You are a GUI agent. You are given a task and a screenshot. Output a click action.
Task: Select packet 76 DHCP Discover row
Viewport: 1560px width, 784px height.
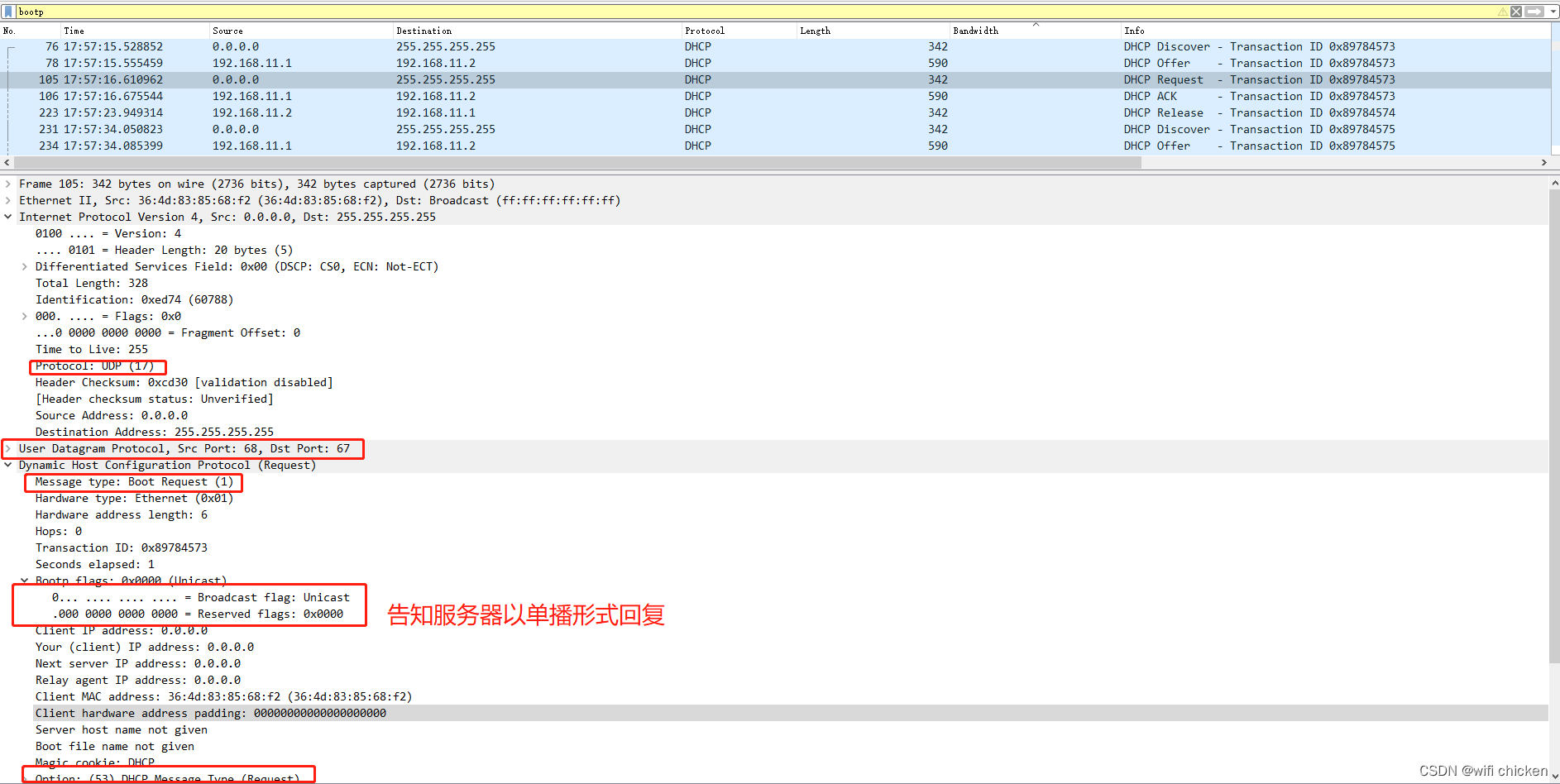click(x=775, y=46)
